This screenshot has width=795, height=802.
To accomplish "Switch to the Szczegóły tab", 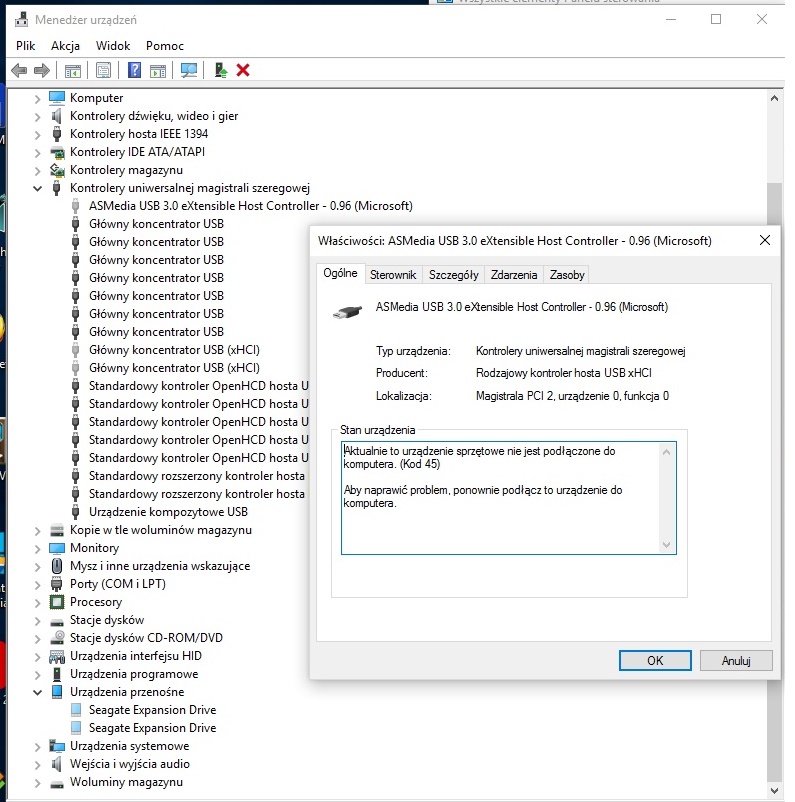I will tap(453, 275).
